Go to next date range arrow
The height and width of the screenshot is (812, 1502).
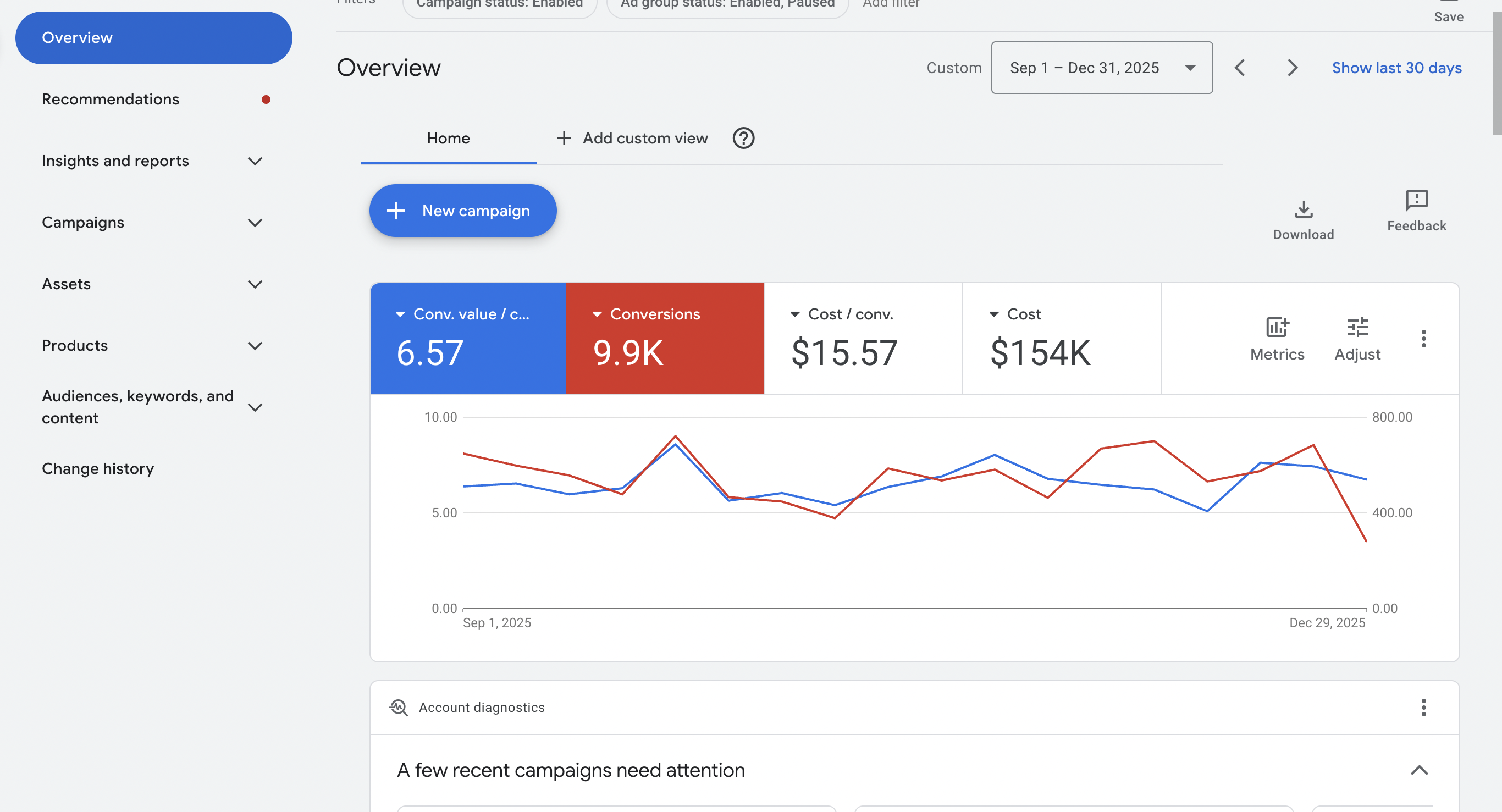click(x=1292, y=68)
